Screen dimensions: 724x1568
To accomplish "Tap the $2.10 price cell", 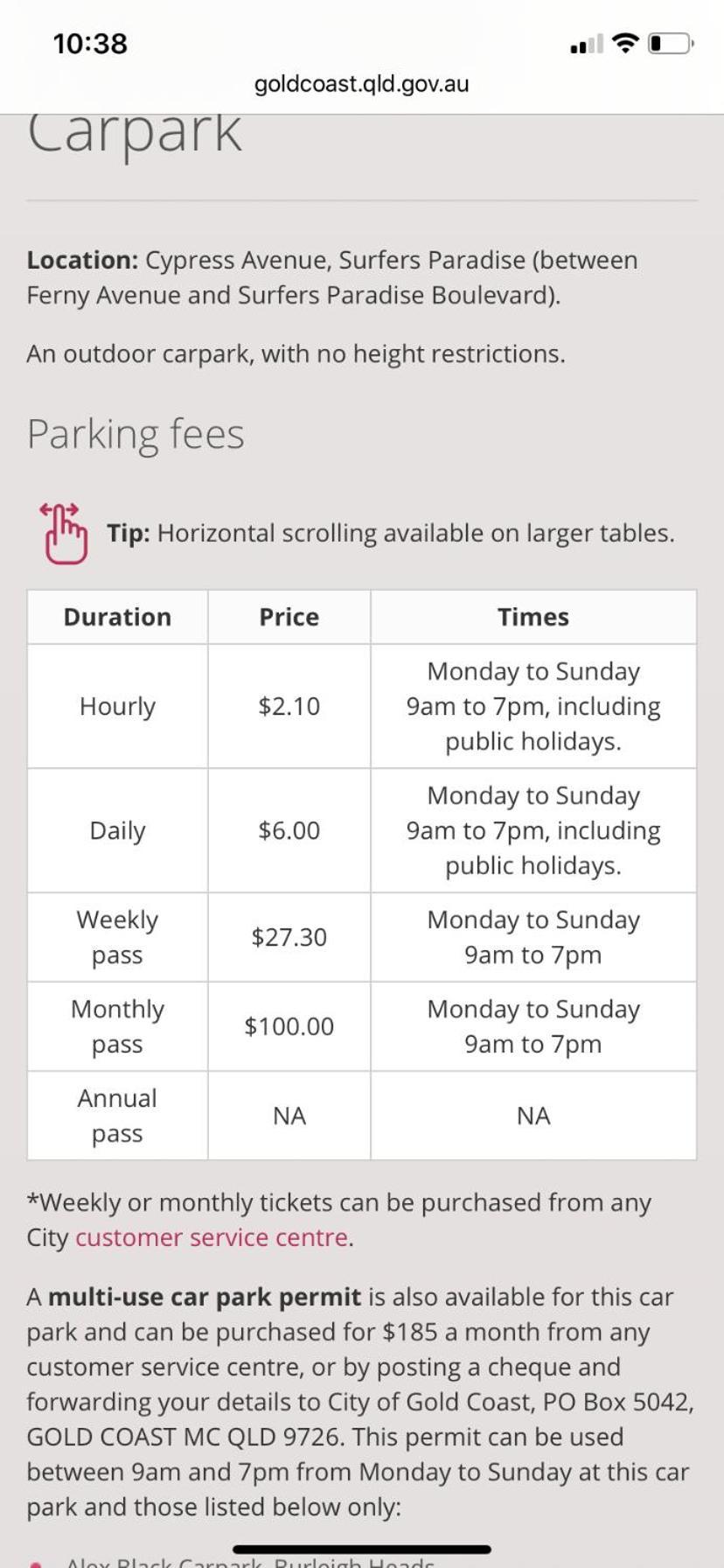I will pyautogui.click(x=289, y=706).
